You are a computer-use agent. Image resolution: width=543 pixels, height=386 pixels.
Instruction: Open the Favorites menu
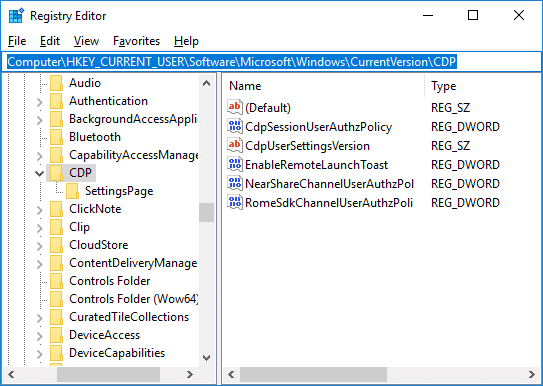click(x=136, y=41)
